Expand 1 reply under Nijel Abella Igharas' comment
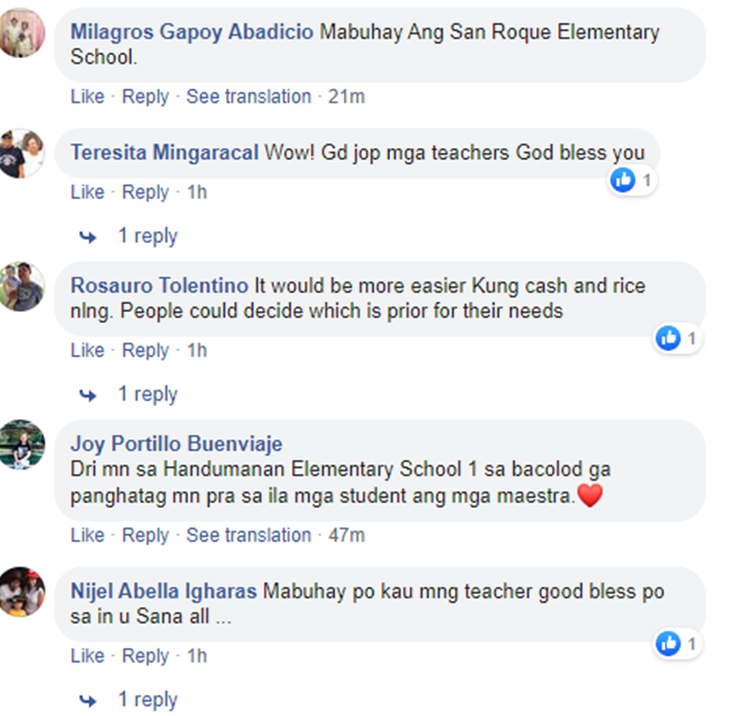The height and width of the screenshot is (716, 750). (147, 699)
